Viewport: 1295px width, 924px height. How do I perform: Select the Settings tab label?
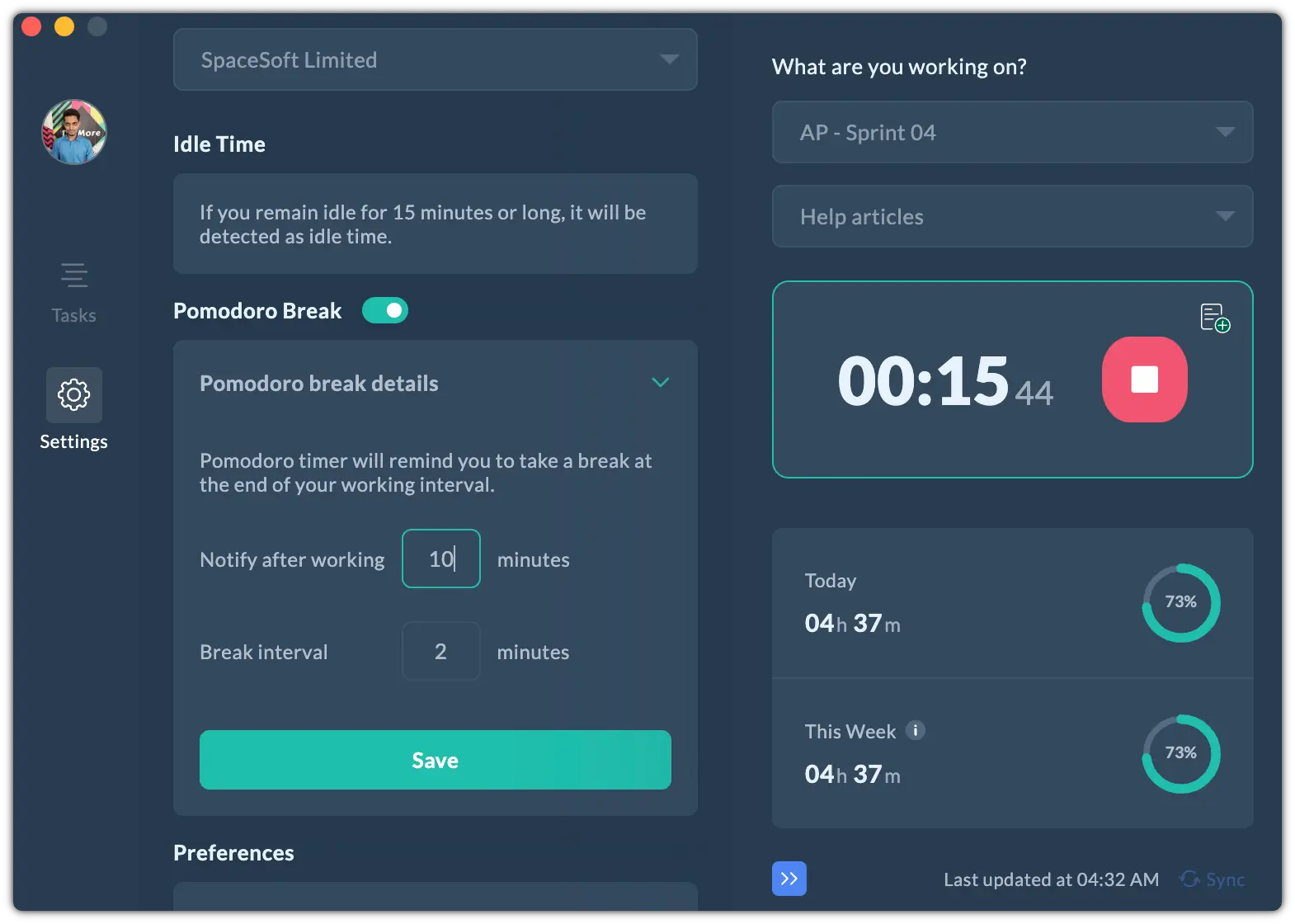[74, 441]
